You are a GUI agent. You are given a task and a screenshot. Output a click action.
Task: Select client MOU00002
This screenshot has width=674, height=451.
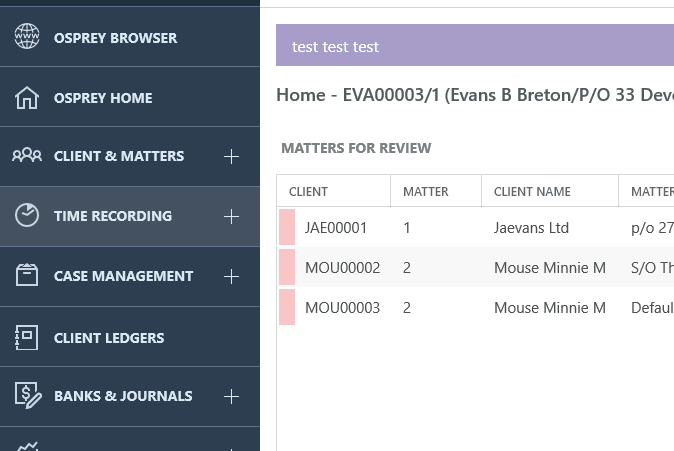[x=343, y=268]
